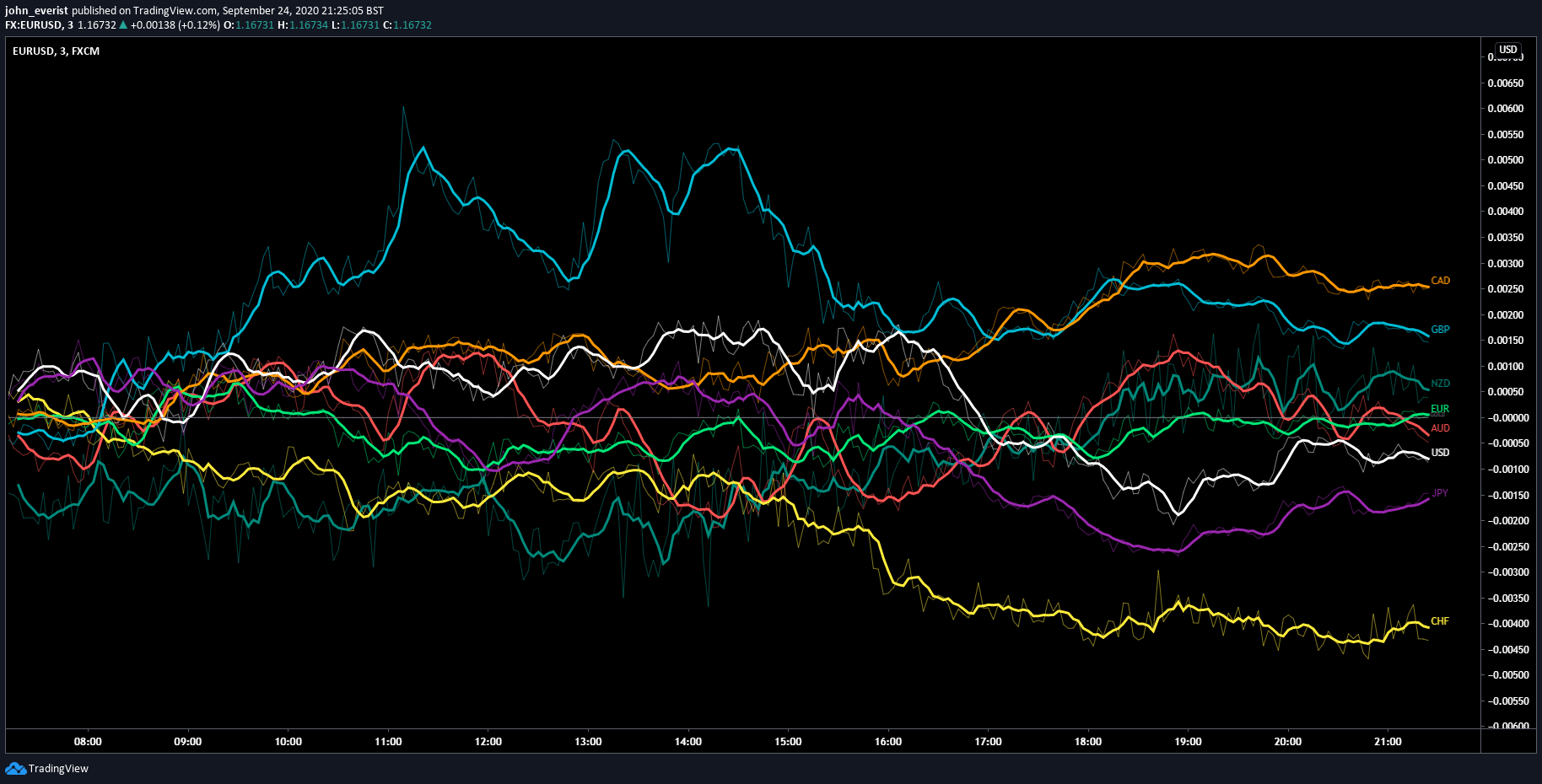Screen dimensions: 1542x784
Task: Click the 0.00150 price scale value
Action: (x=1506, y=341)
